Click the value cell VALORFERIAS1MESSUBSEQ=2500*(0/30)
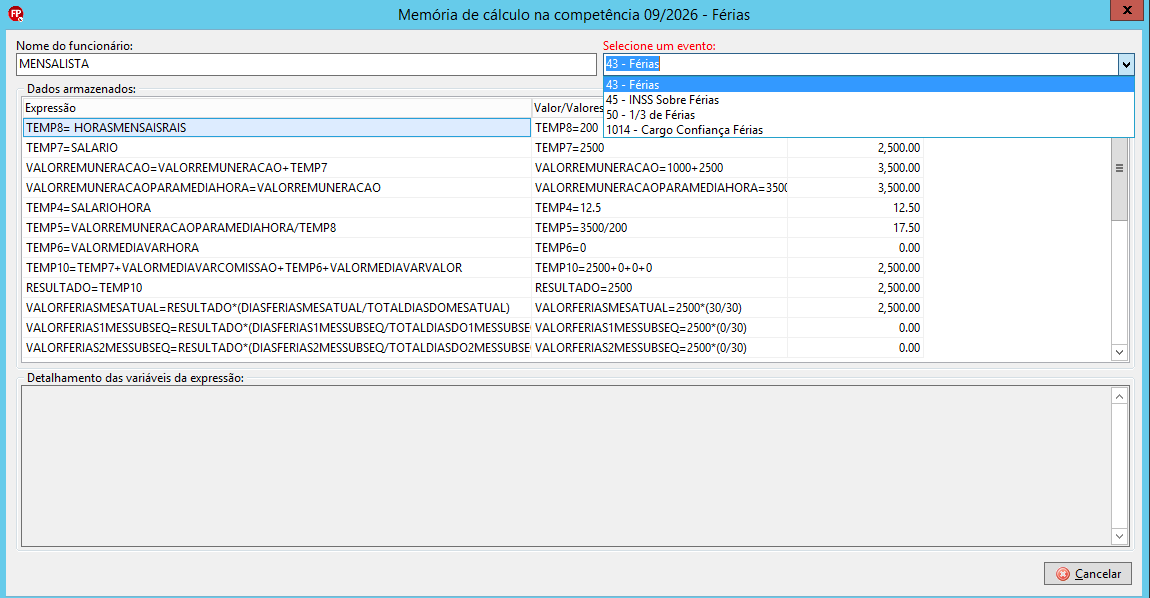This screenshot has width=1150, height=598. pos(659,328)
